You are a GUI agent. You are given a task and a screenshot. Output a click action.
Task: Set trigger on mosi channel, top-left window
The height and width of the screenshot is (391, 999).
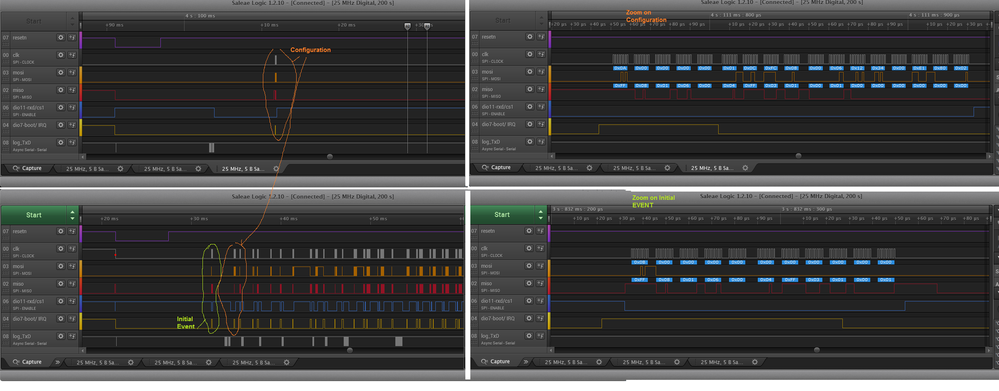pyautogui.click(x=71, y=73)
